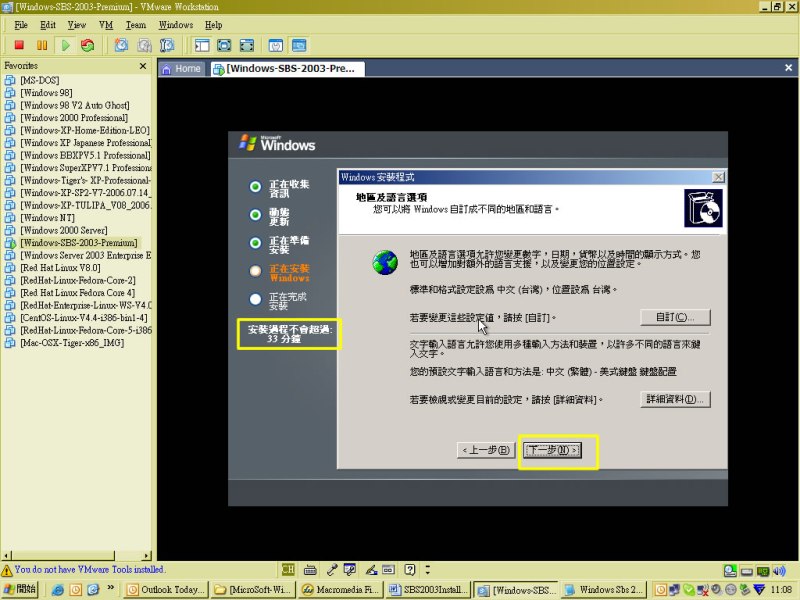The width and height of the screenshot is (800, 600).
Task: Click the Favorites scrollbar right arrow
Action: click(x=147, y=556)
